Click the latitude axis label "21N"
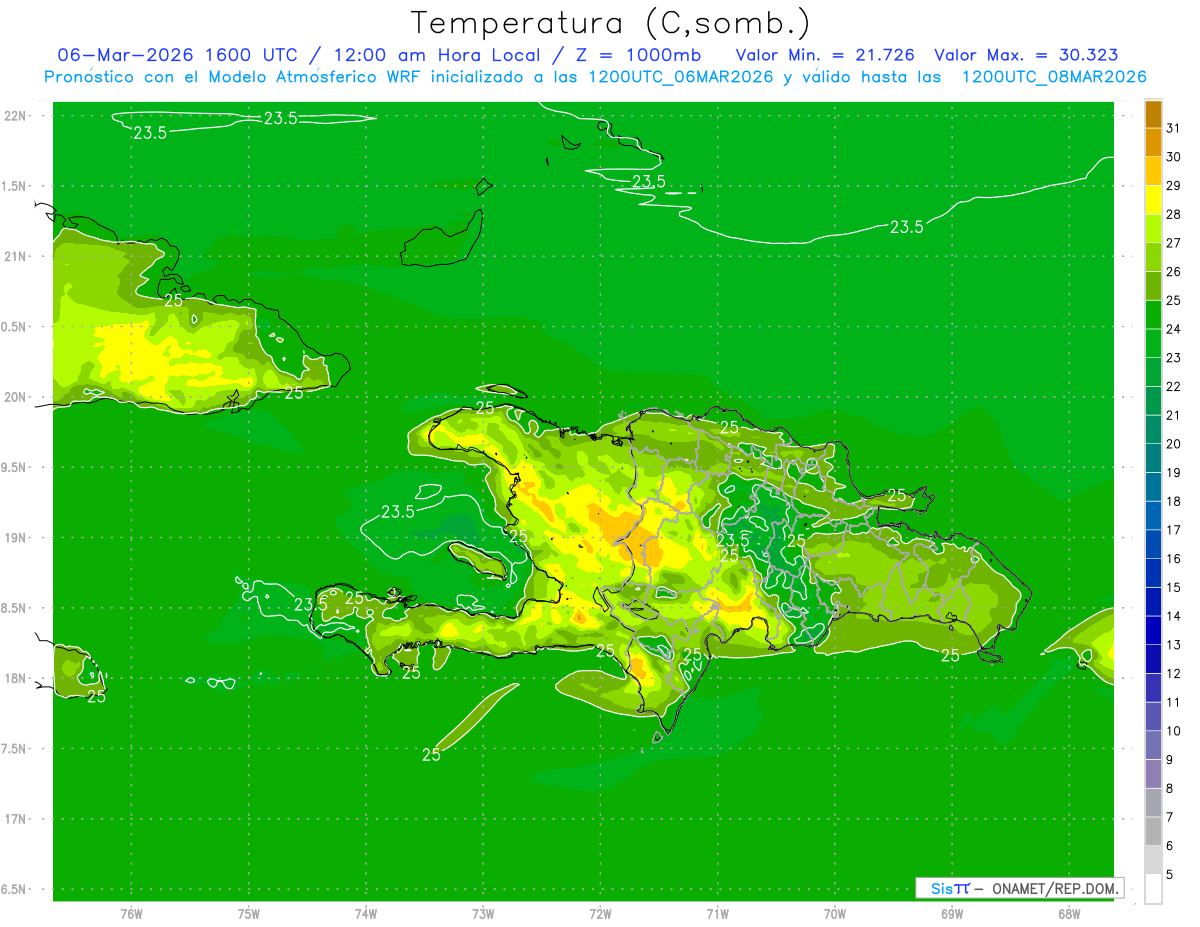This screenshot has height=927, width=1200. tap(15, 256)
